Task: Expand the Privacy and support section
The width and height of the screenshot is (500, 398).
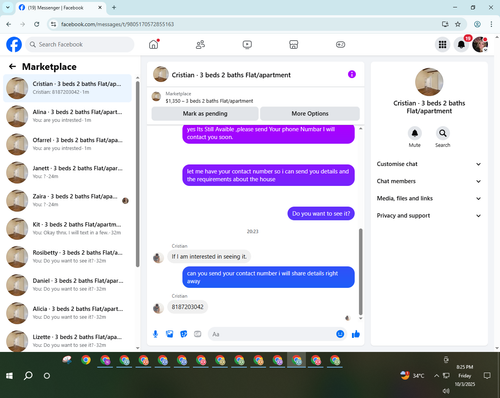Action: [x=429, y=216]
